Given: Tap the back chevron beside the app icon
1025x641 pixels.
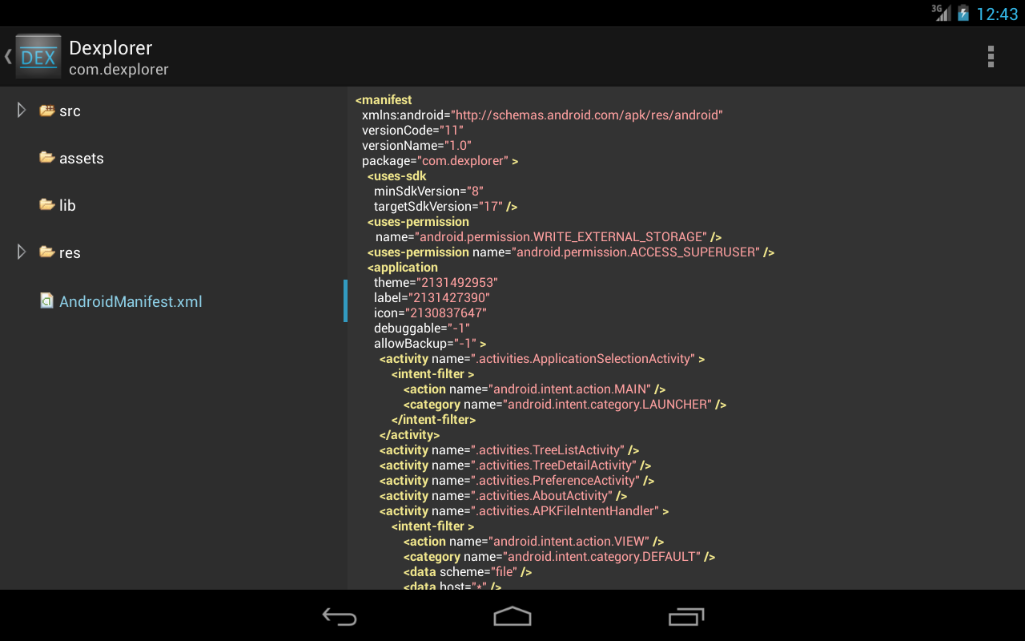Looking at the screenshot, I should (x=8, y=57).
